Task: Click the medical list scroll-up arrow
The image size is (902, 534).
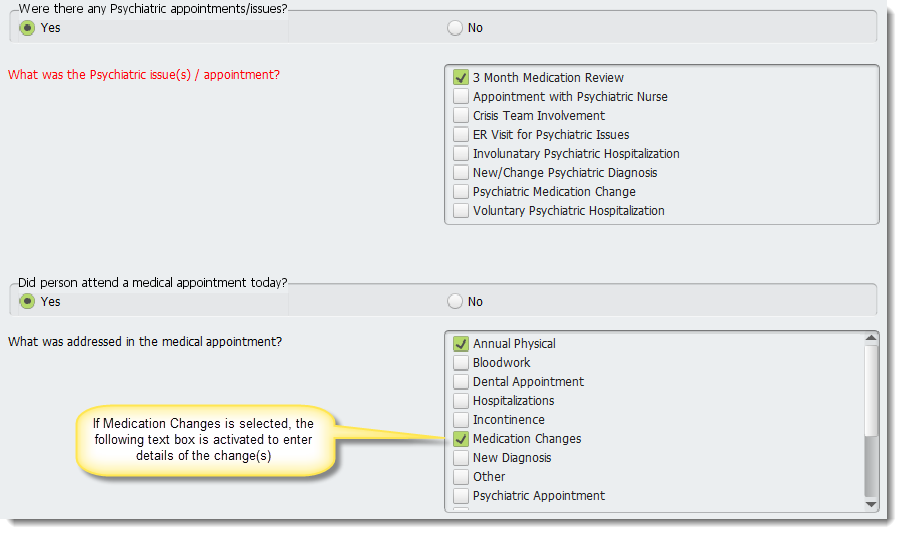Action: 871,338
